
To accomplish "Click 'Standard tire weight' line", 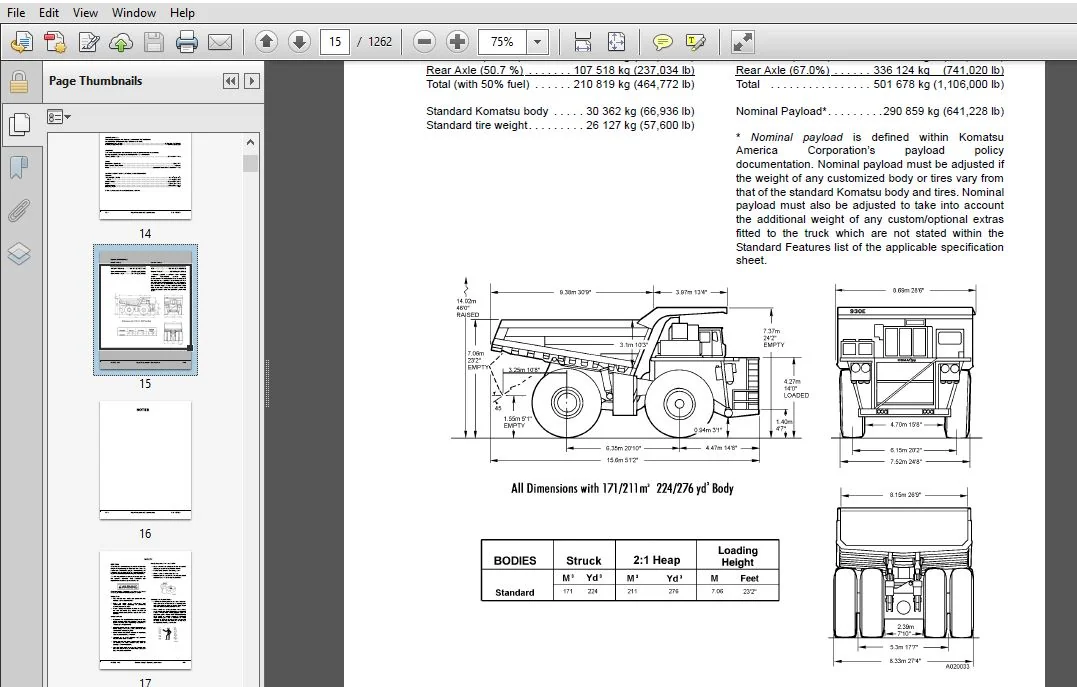I will point(560,125).
